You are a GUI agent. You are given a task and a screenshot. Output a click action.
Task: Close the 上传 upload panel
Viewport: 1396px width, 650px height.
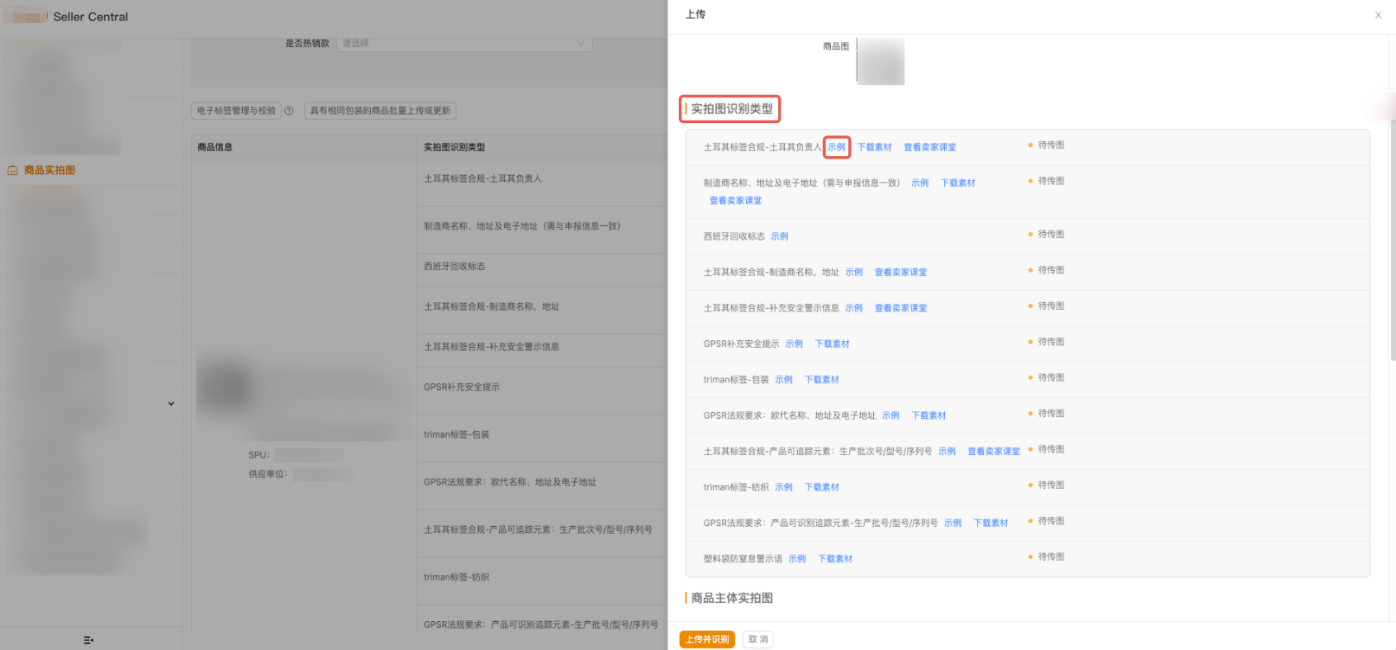coord(1379,15)
